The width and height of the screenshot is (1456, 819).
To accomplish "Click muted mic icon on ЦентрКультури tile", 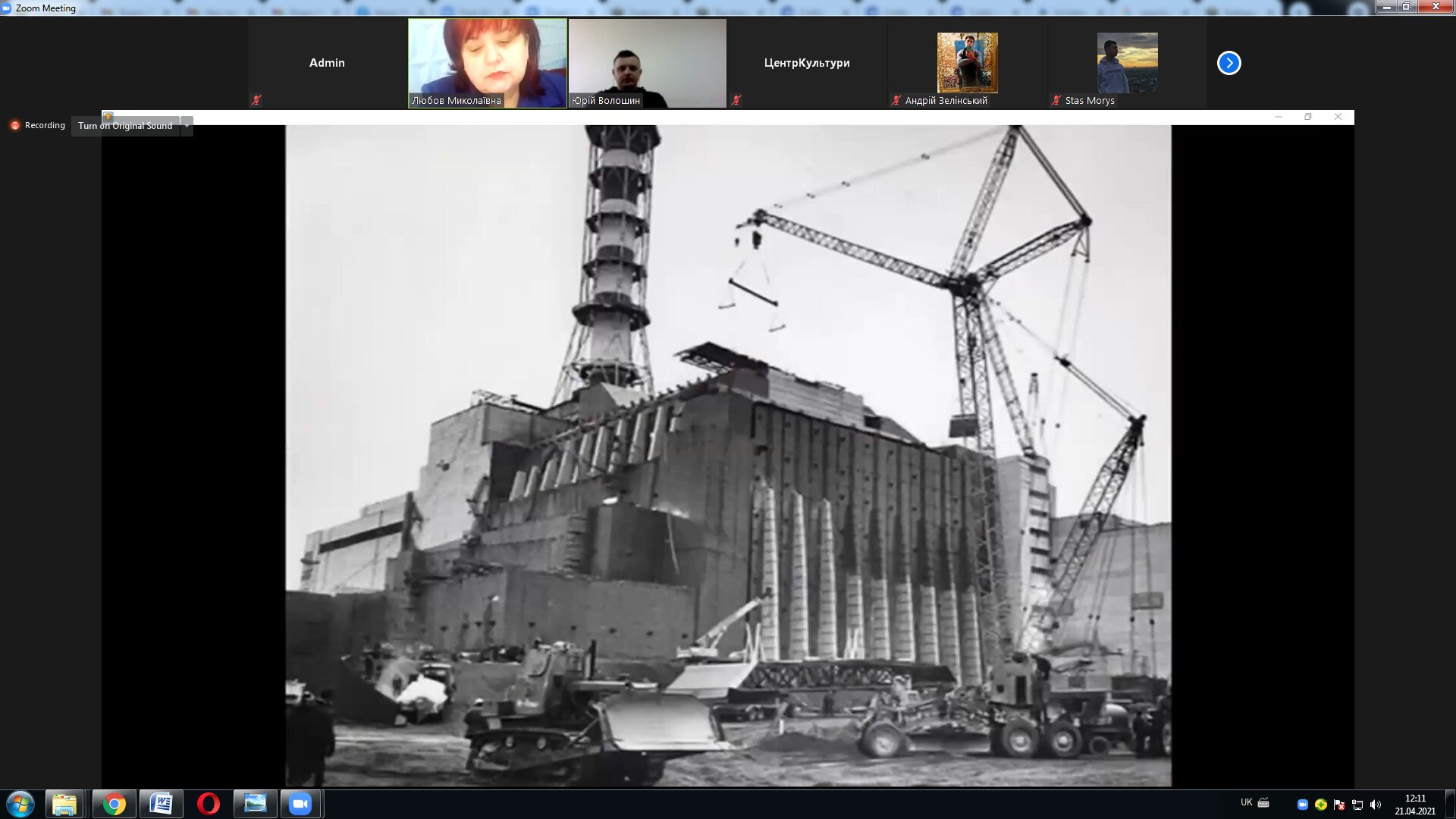I will [736, 100].
